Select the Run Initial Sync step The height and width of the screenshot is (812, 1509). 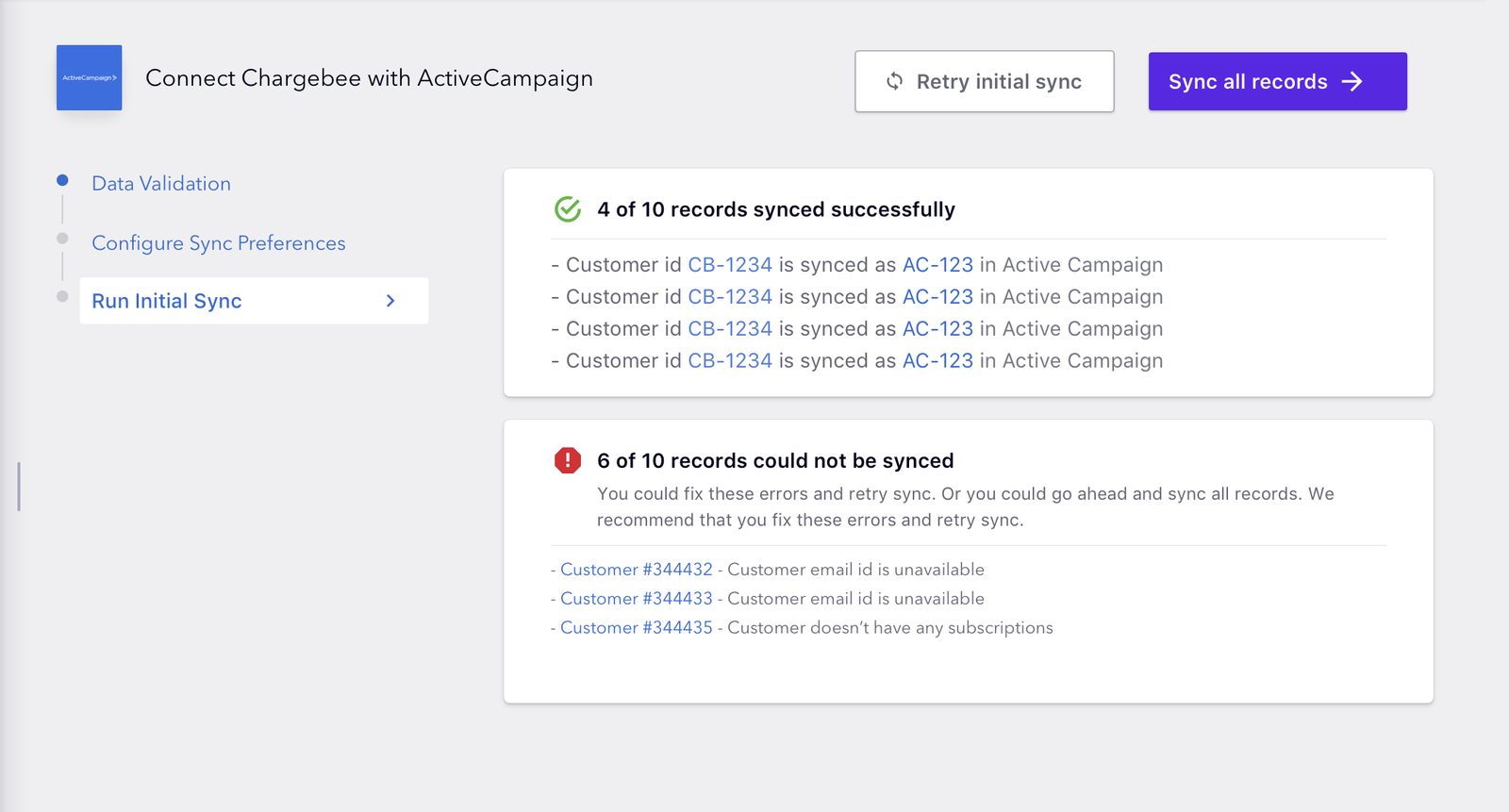(x=167, y=301)
